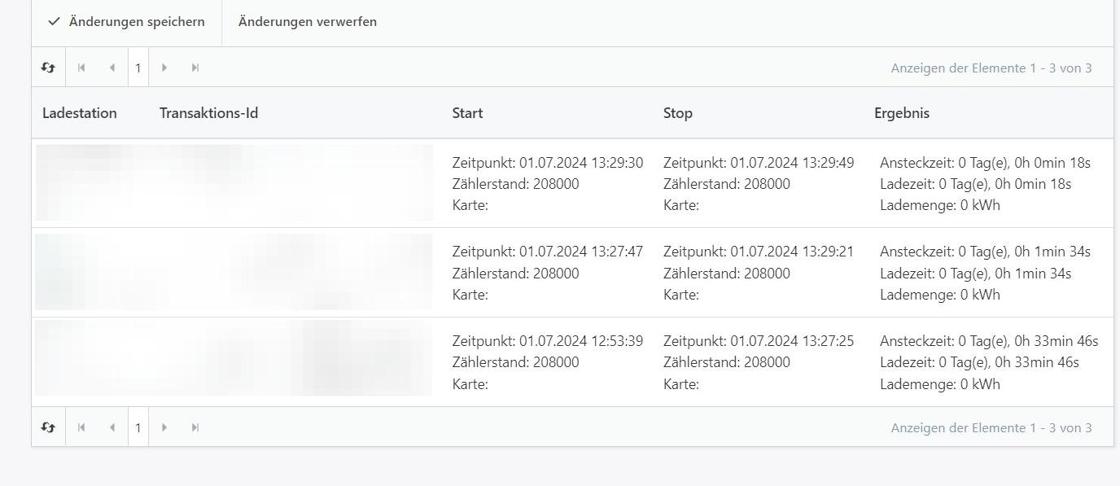Save changes with Änderungen speichern
Screen dimensions: 1120x486
pos(126,22)
